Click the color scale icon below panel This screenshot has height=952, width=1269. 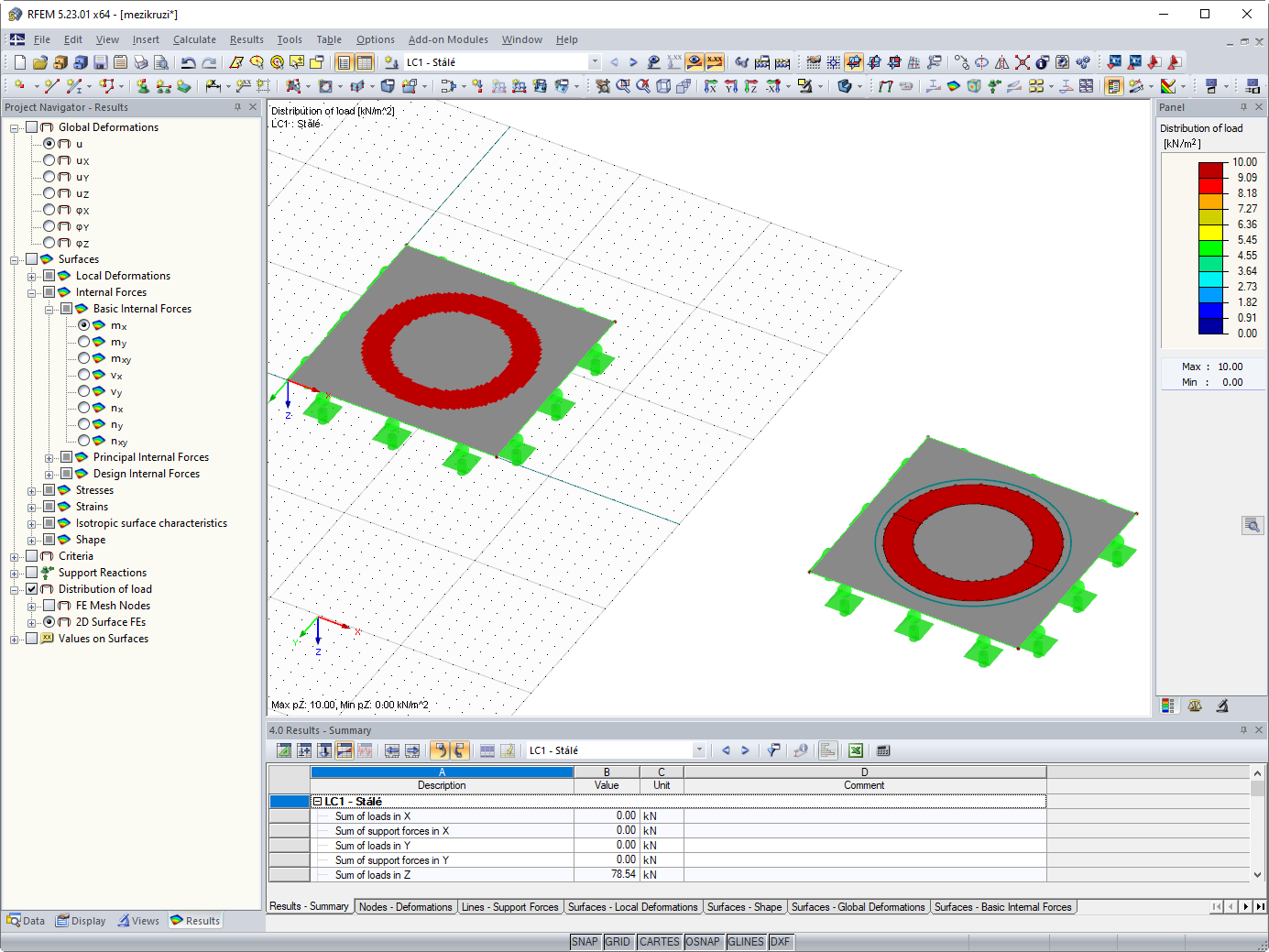(1168, 706)
